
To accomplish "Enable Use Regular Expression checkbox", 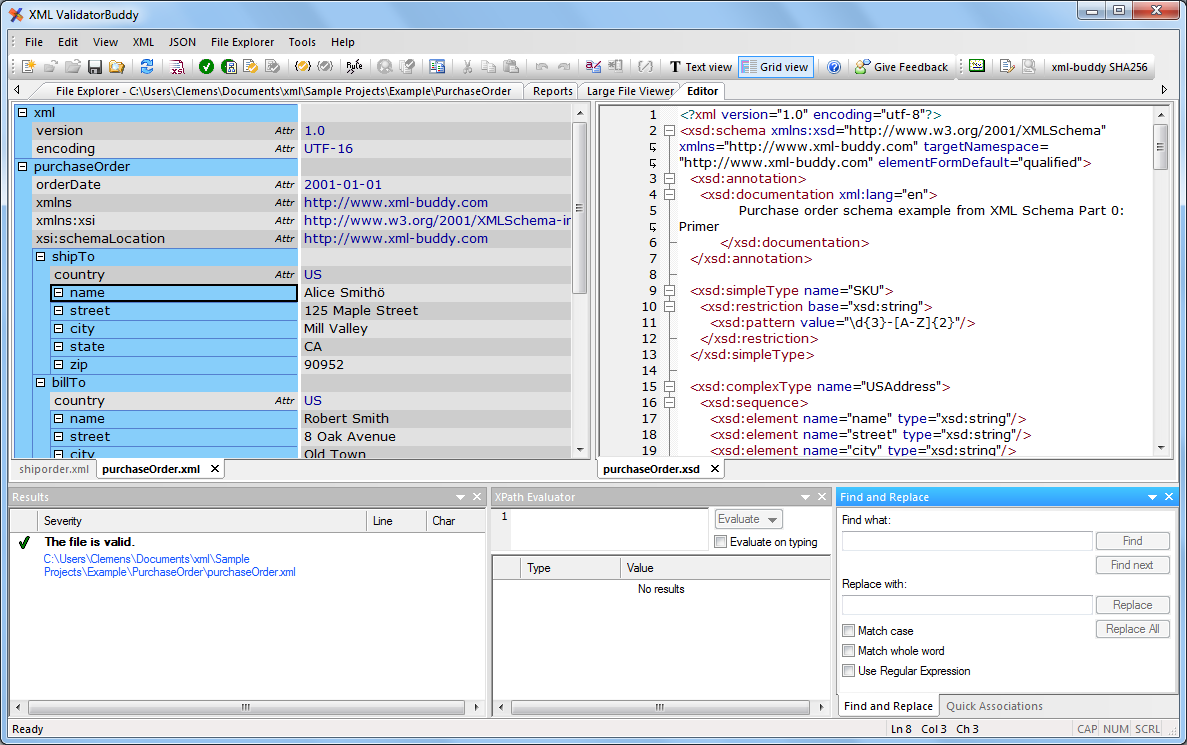I will pos(849,671).
